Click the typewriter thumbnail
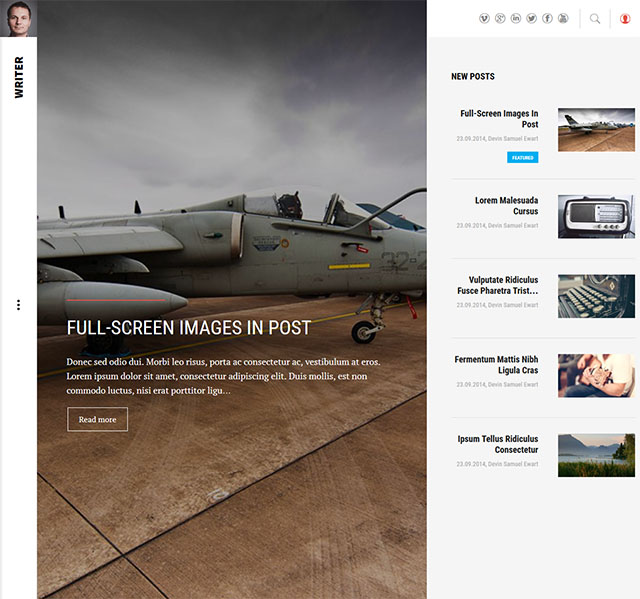640x599 pixels. 596,296
